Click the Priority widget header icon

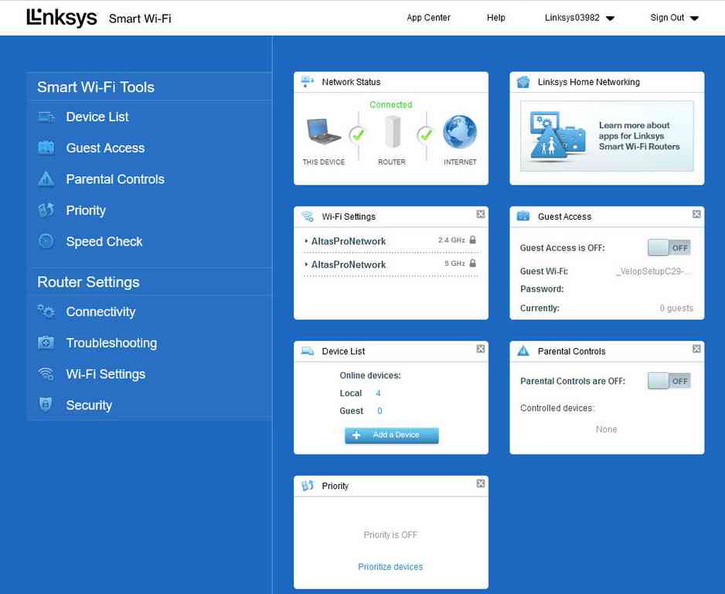tap(307, 485)
